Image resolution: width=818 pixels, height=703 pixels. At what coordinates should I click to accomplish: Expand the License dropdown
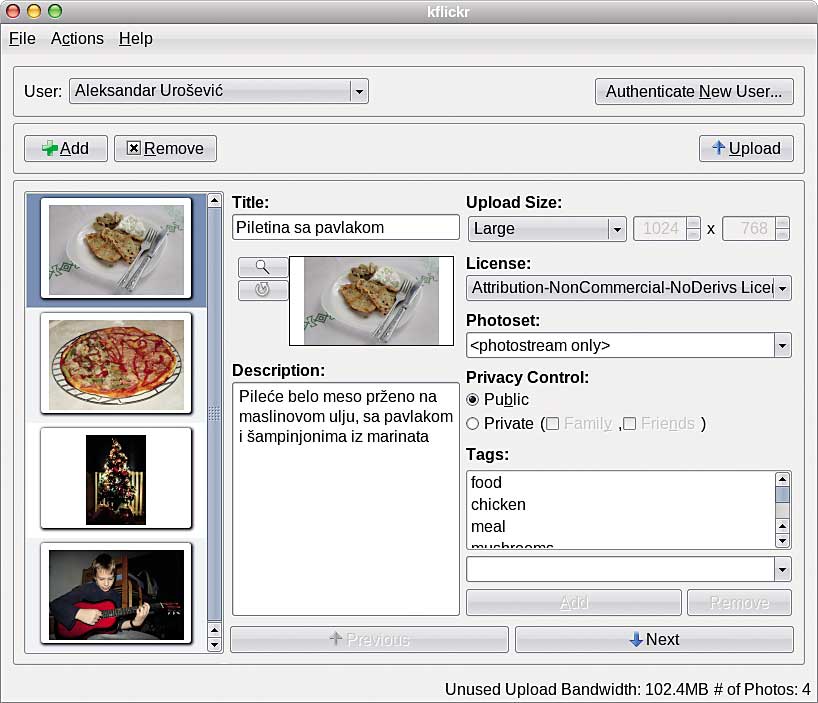629,288
